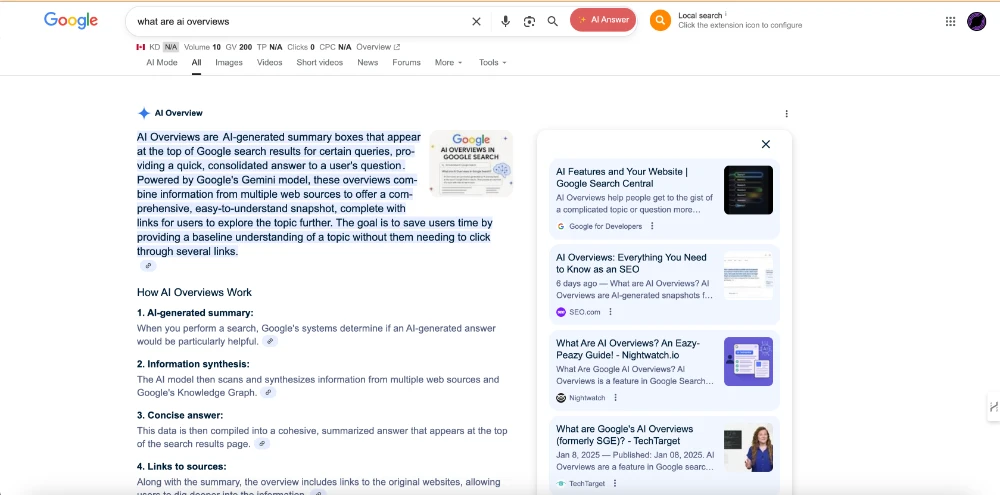Image resolution: width=1000 pixels, height=495 pixels.
Task: Expand the Tools dropdown
Action: tap(492, 62)
